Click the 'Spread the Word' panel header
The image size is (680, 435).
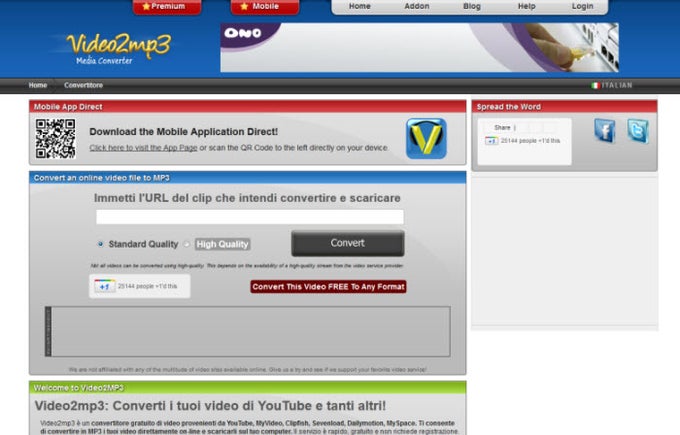(565, 107)
